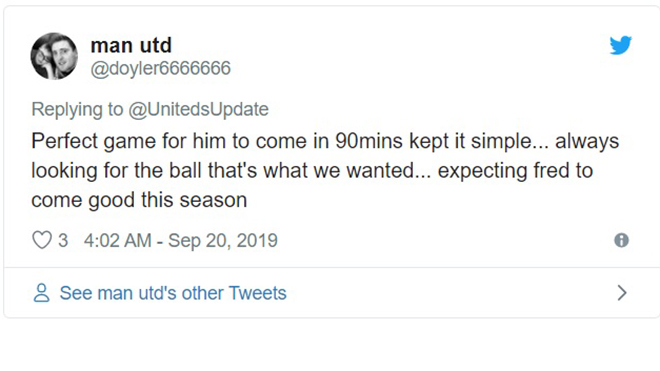
Task: Click tweet line starting looking for the ball
Action: [x=312, y=171]
